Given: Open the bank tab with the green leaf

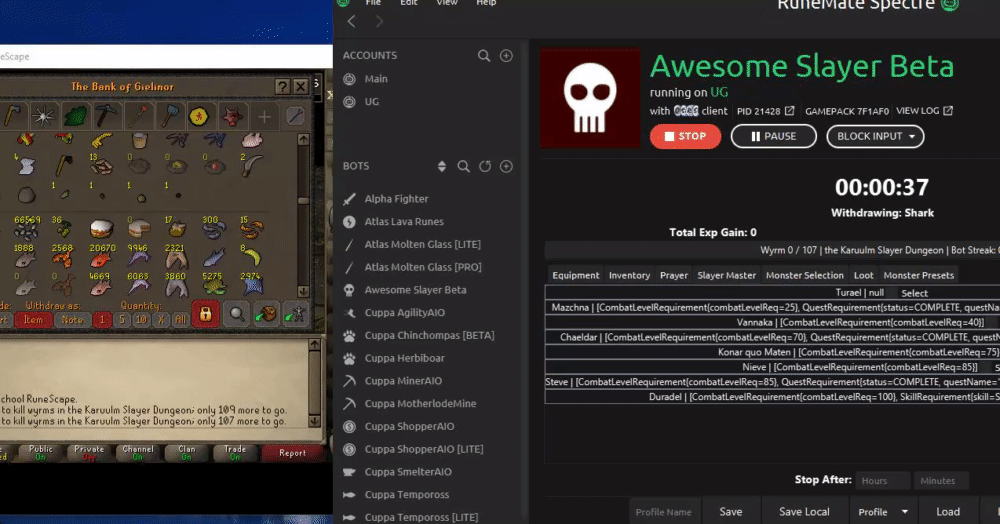Looking at the screenshot, I should pos(75,117).
